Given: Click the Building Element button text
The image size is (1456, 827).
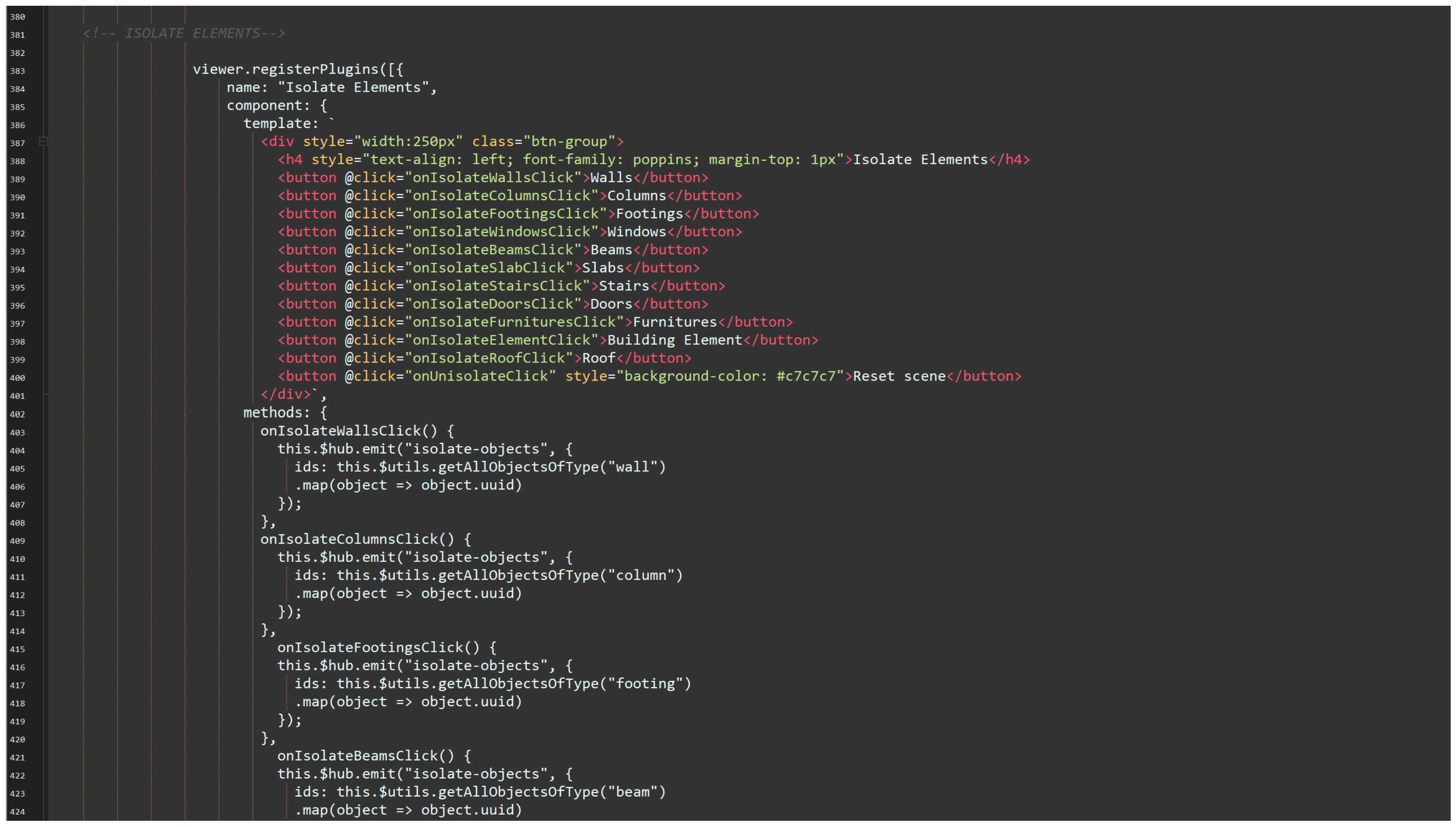Looking at the screenshot, I should (x=675, y=340).
